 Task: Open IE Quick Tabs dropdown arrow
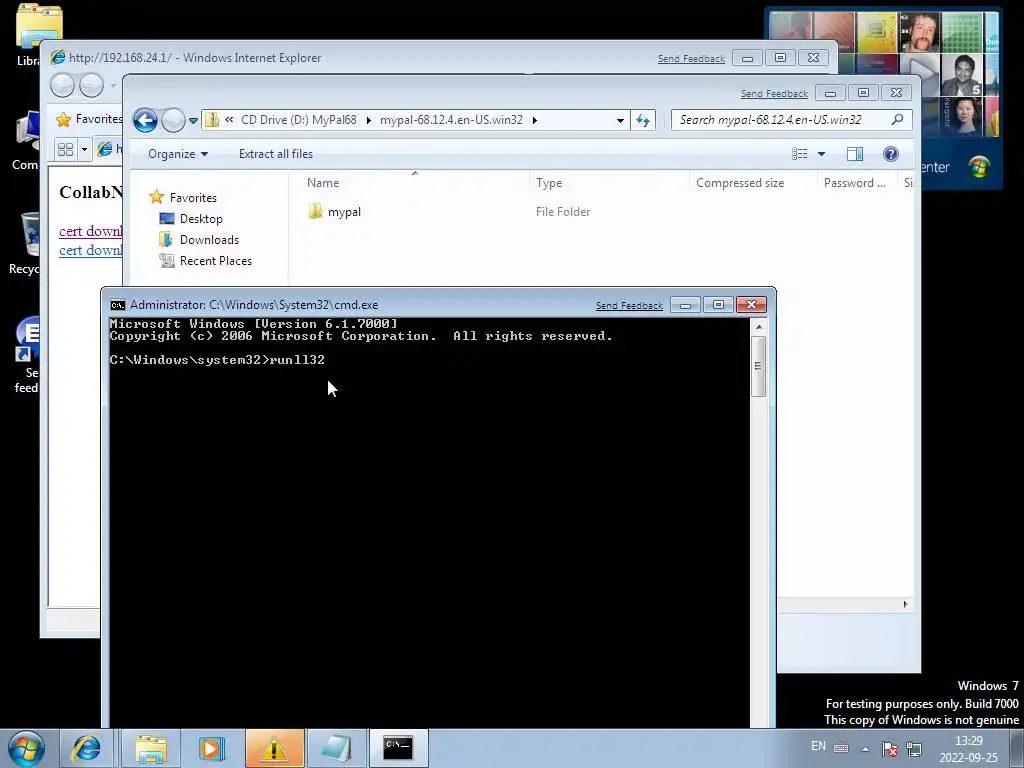[x=84, y=150]
